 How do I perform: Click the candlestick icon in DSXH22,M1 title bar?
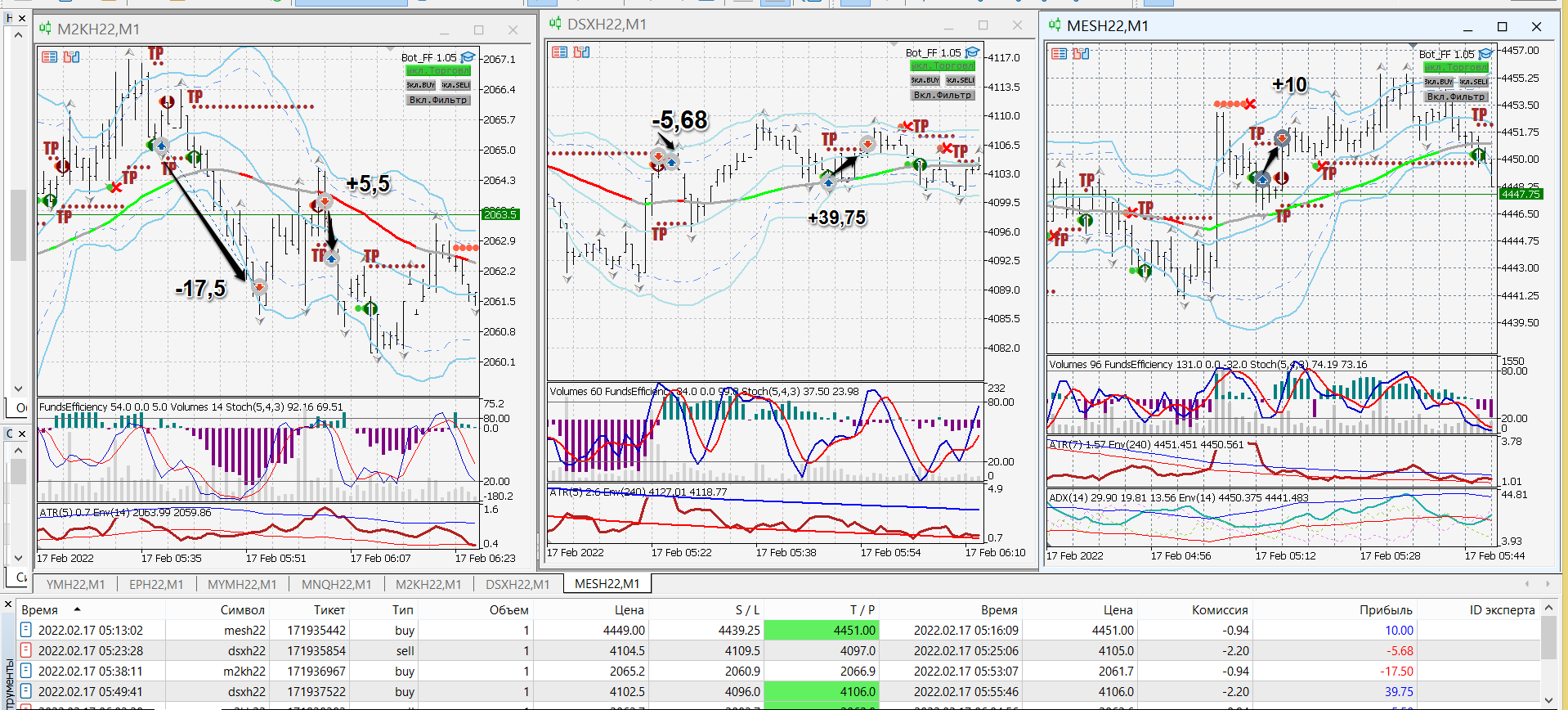tap(555, 24)
